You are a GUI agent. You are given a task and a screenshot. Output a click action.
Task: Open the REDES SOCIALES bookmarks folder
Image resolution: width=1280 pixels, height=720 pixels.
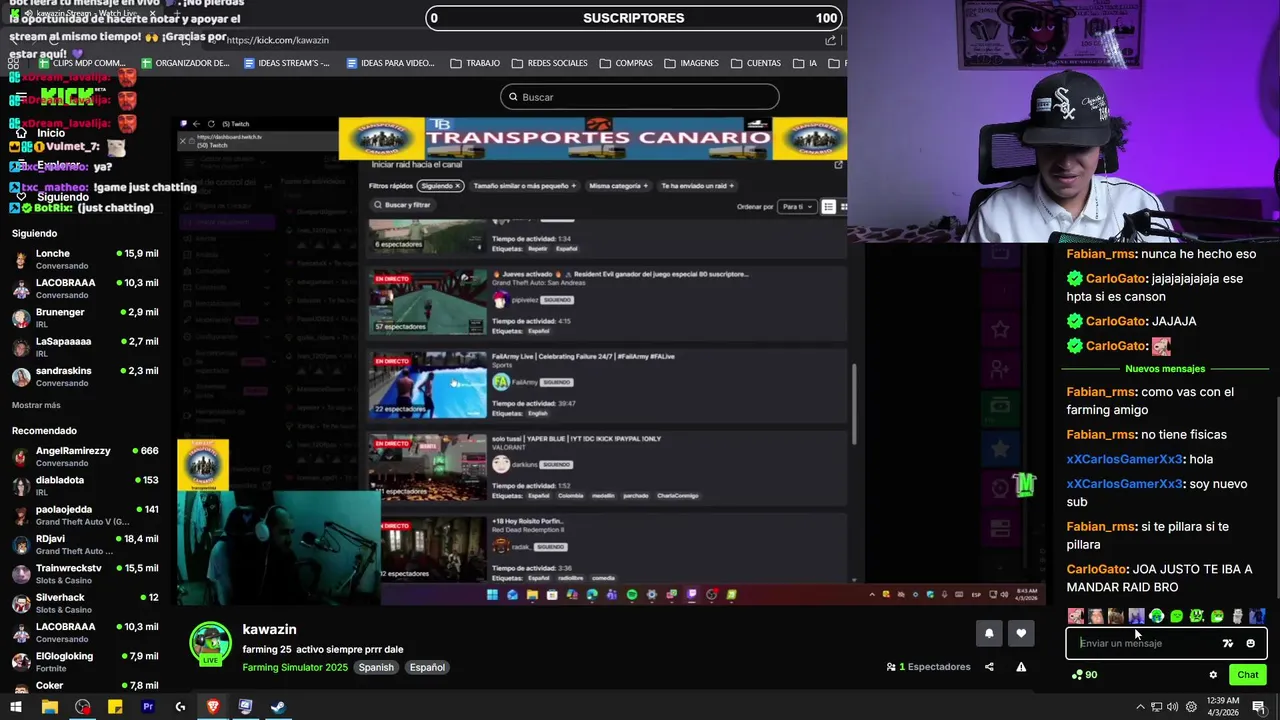[x=549, y=63]
